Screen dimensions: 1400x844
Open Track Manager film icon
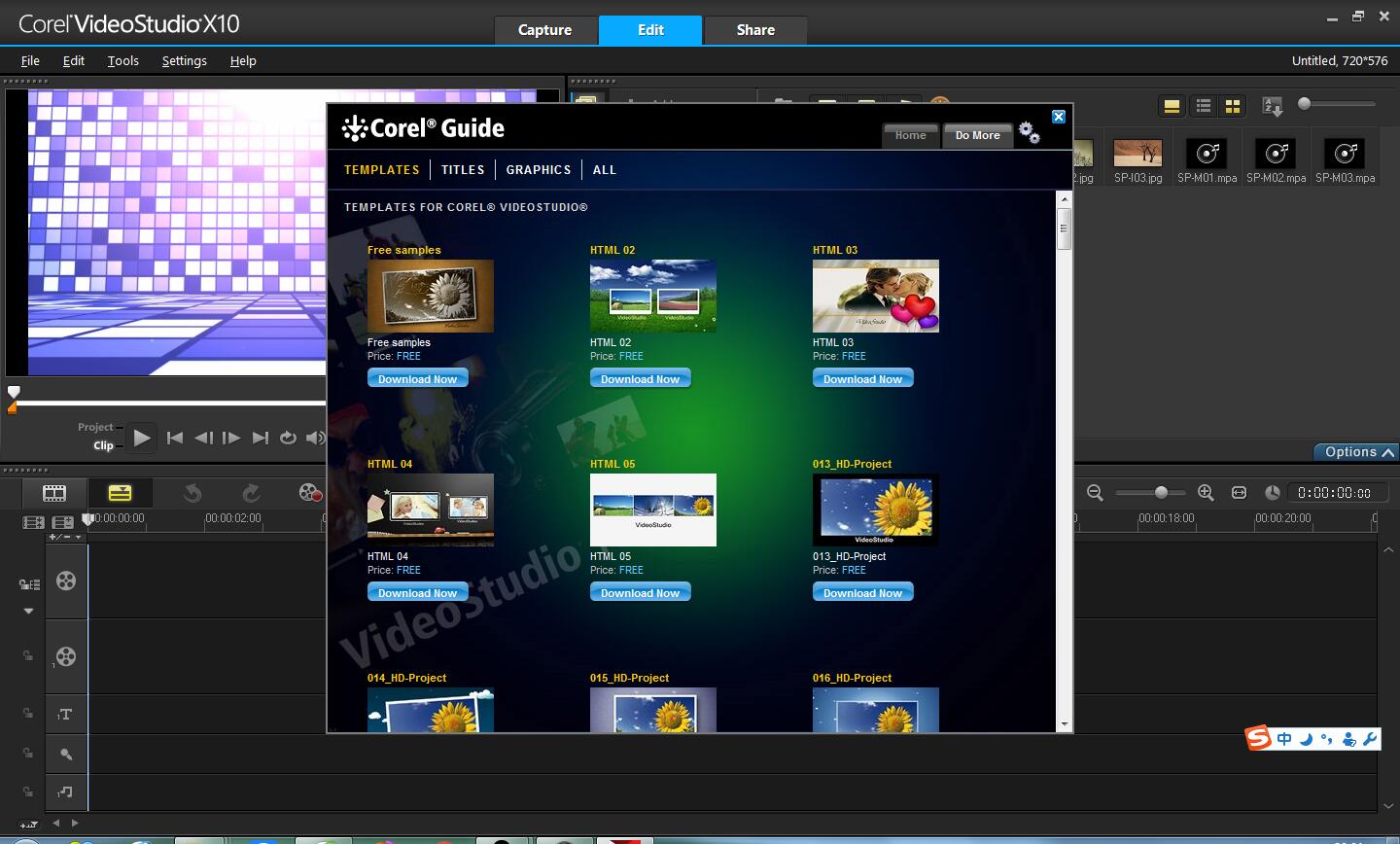(33, 522)
